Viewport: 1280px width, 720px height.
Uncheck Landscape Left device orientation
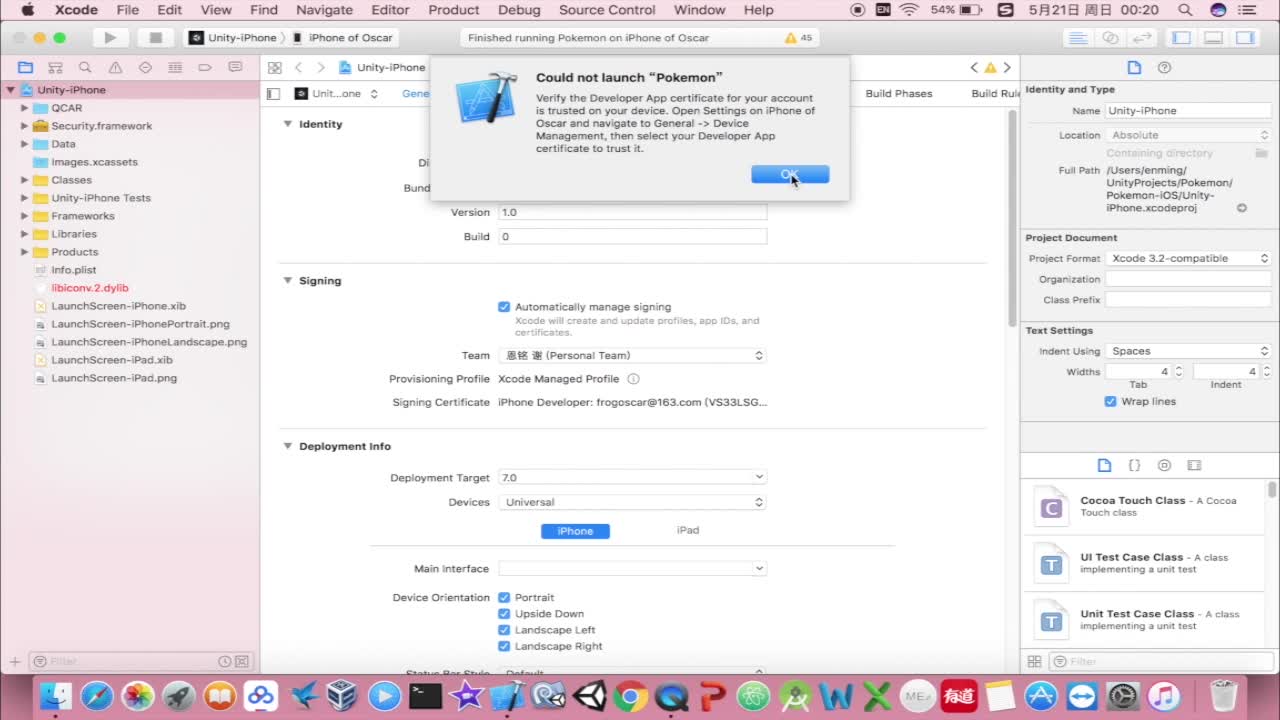point(504,630)
